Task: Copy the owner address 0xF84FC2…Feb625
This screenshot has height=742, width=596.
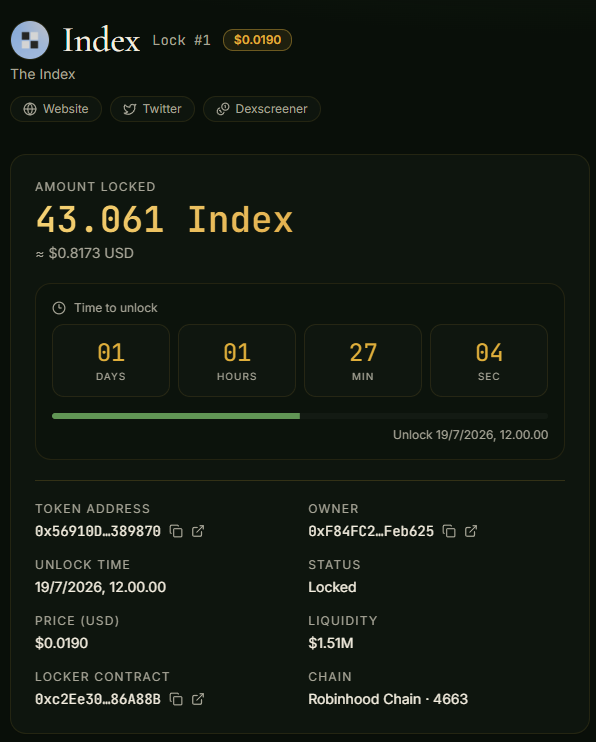Action: 449,531
